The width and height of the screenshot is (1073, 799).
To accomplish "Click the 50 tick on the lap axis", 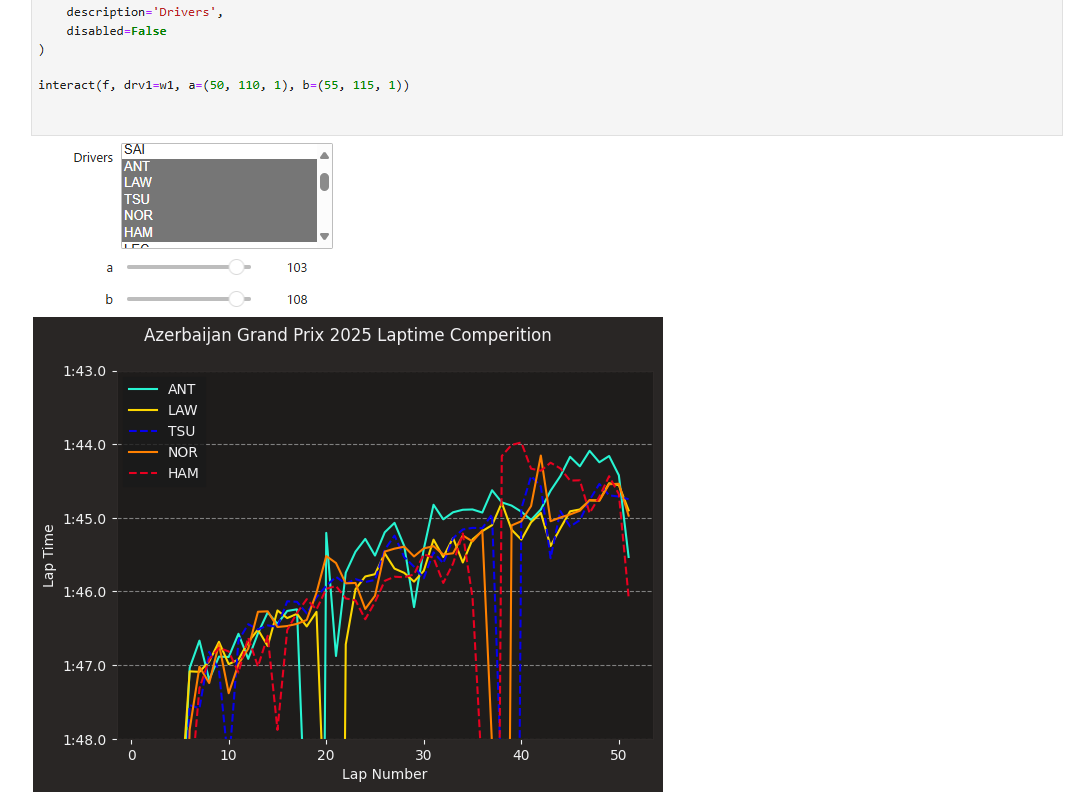I will tap(618, 755).
